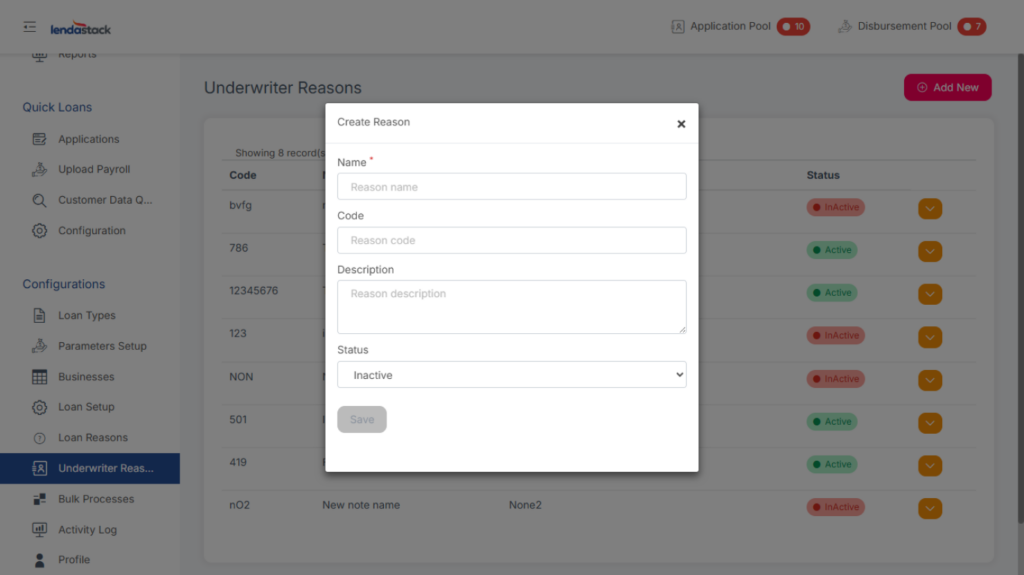
Task: Expand actions chevron for code bvfg row
Action: click(x=930, y=209)
